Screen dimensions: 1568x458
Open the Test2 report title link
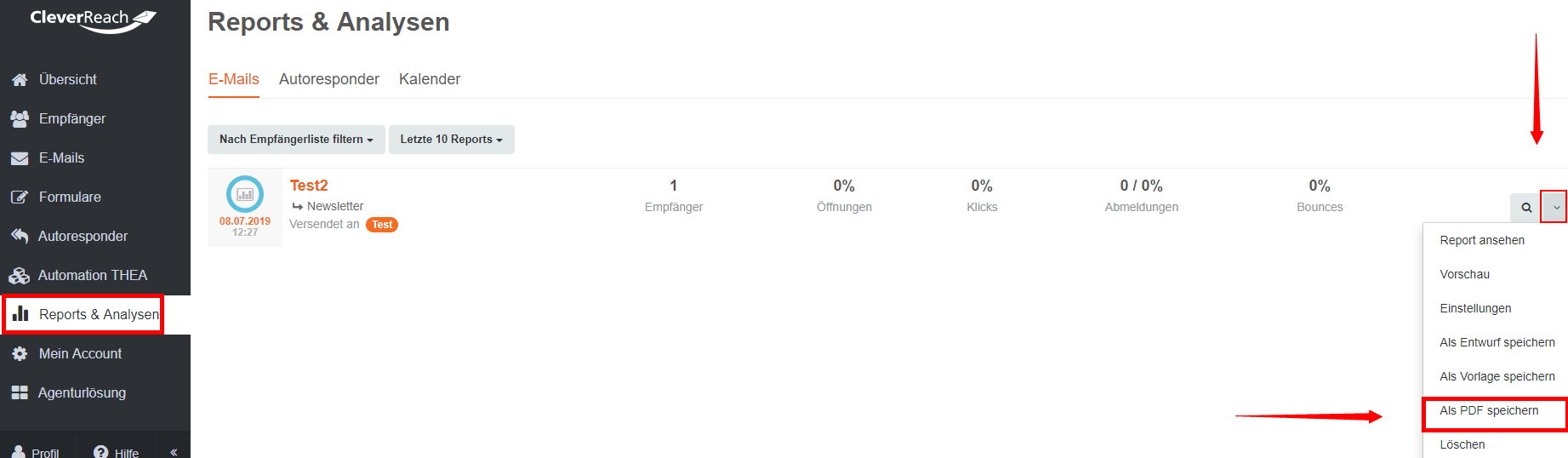tap(309, 186)
